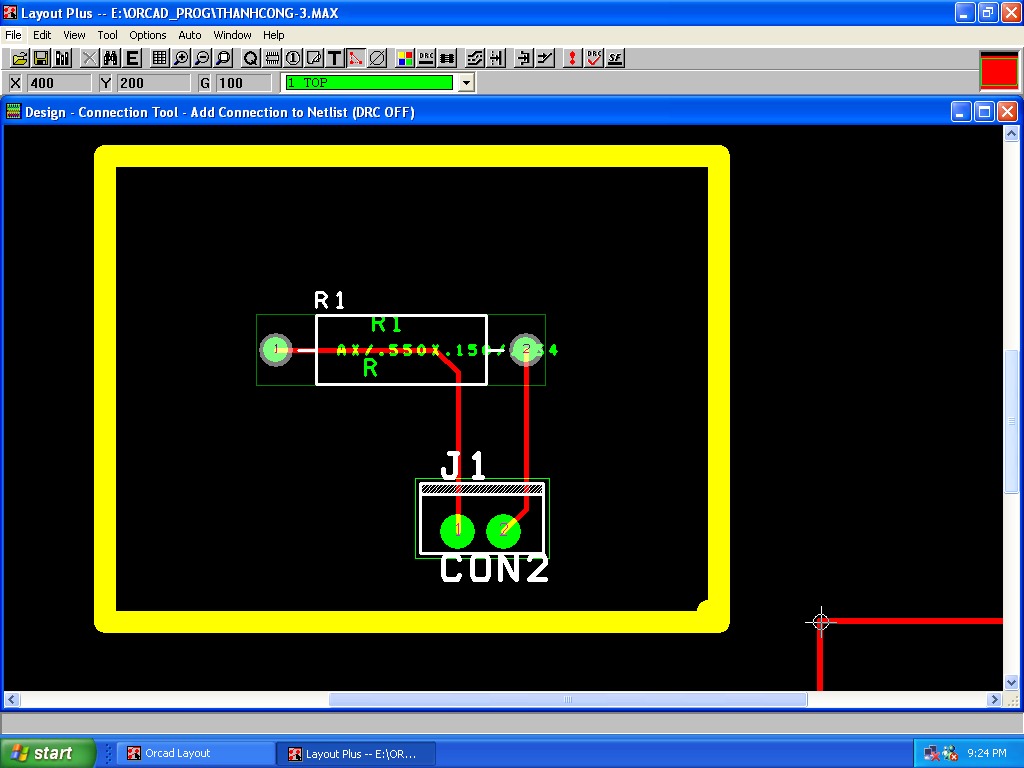Switch to Layout Plus taskbar button
Screen dimensions: 1024x768
click(x=356, y=753)
